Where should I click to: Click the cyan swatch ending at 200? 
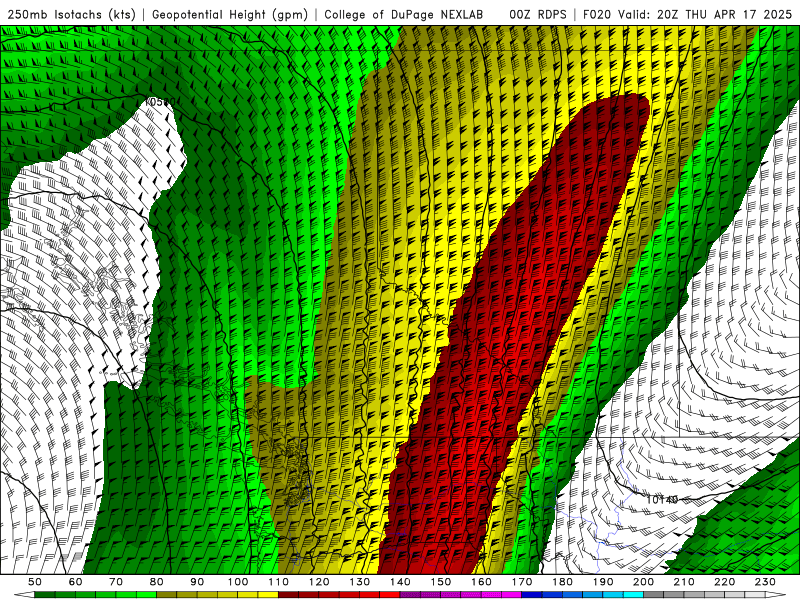pos(633,595)
